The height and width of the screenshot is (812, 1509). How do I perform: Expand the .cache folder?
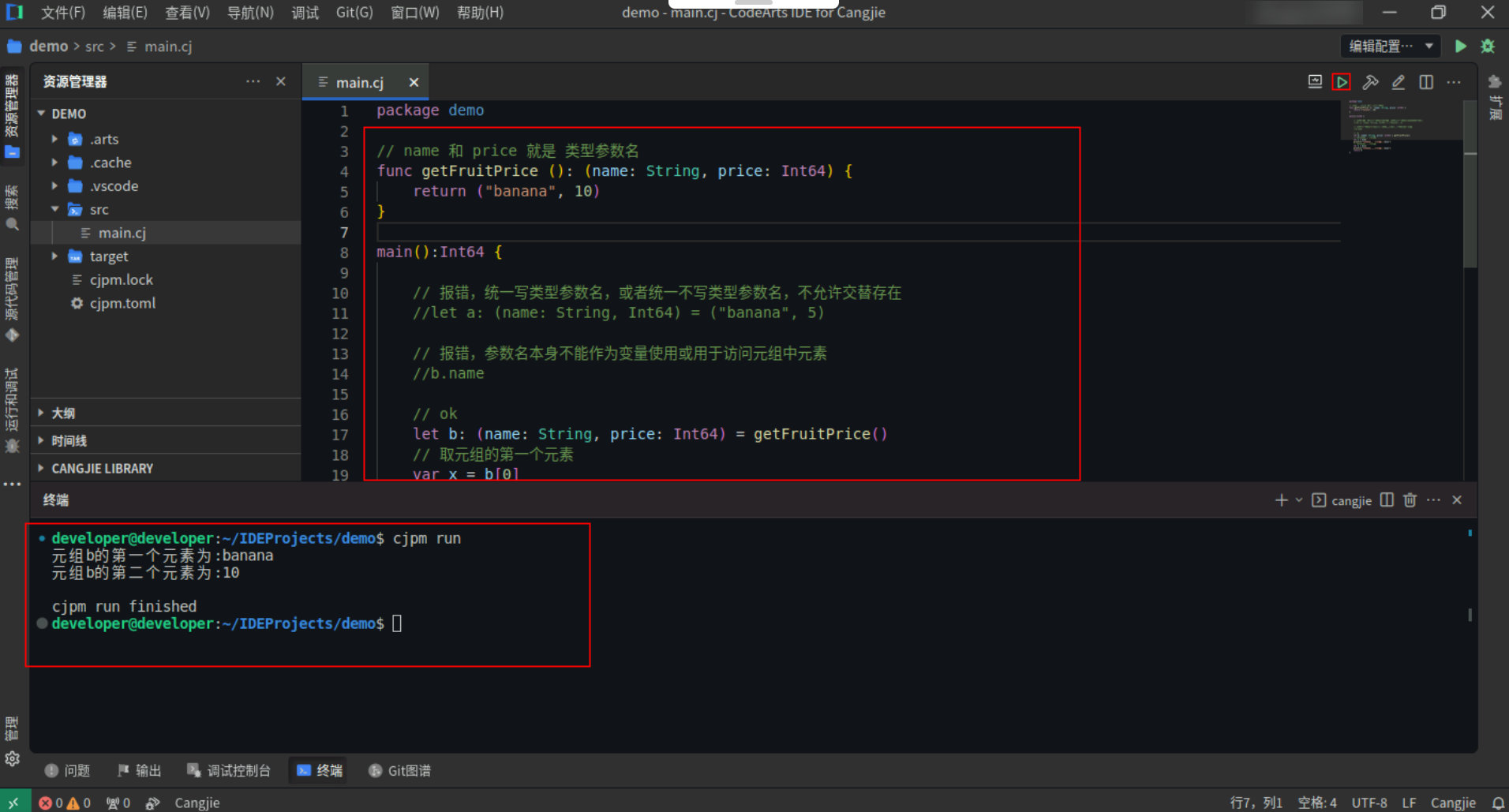click(54, 163)
